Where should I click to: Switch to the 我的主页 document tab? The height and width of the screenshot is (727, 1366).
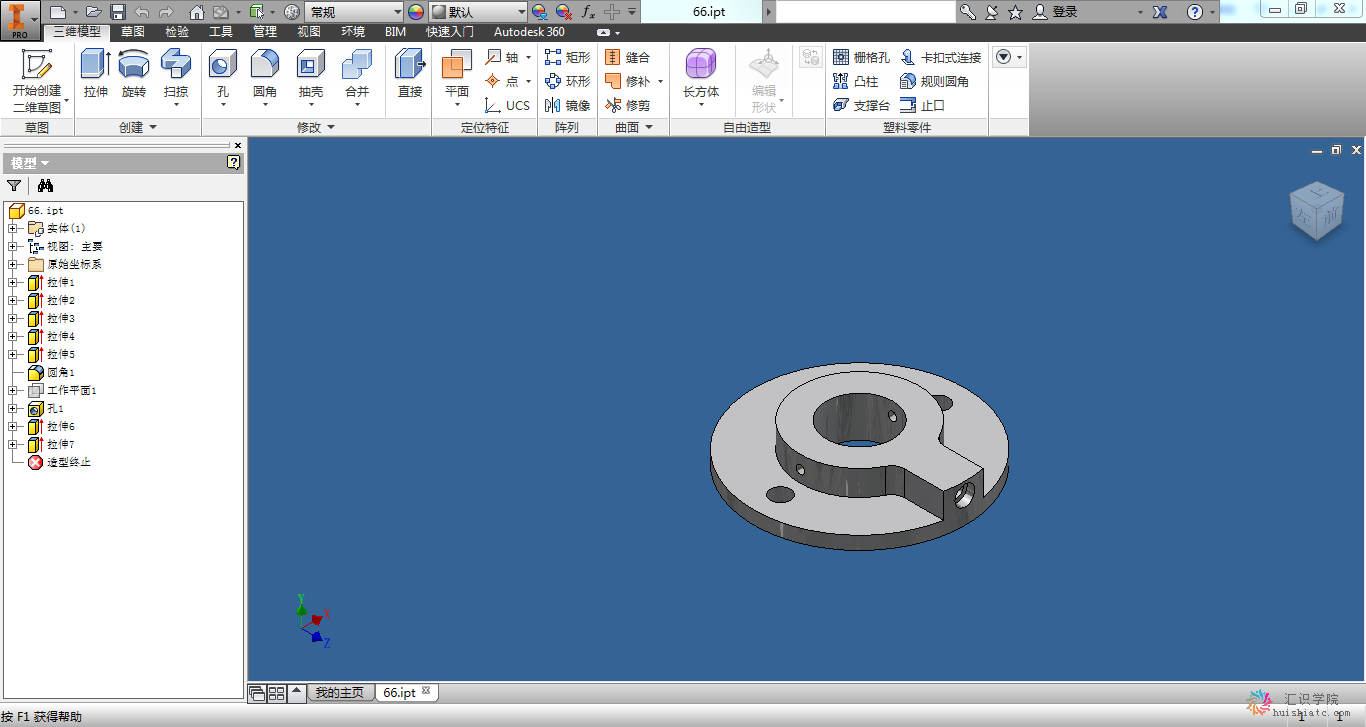pos(340,692)
